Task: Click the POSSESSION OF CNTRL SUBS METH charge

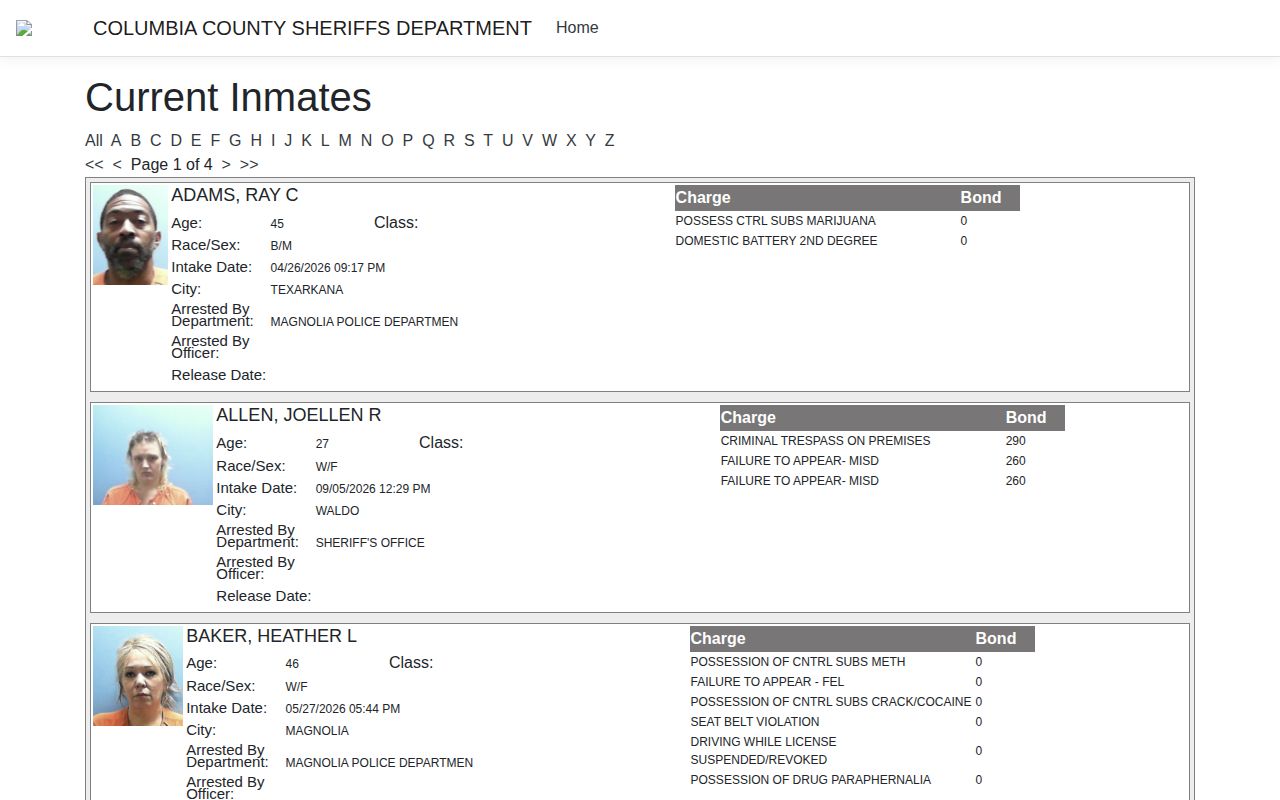Action: coord(798,662)
